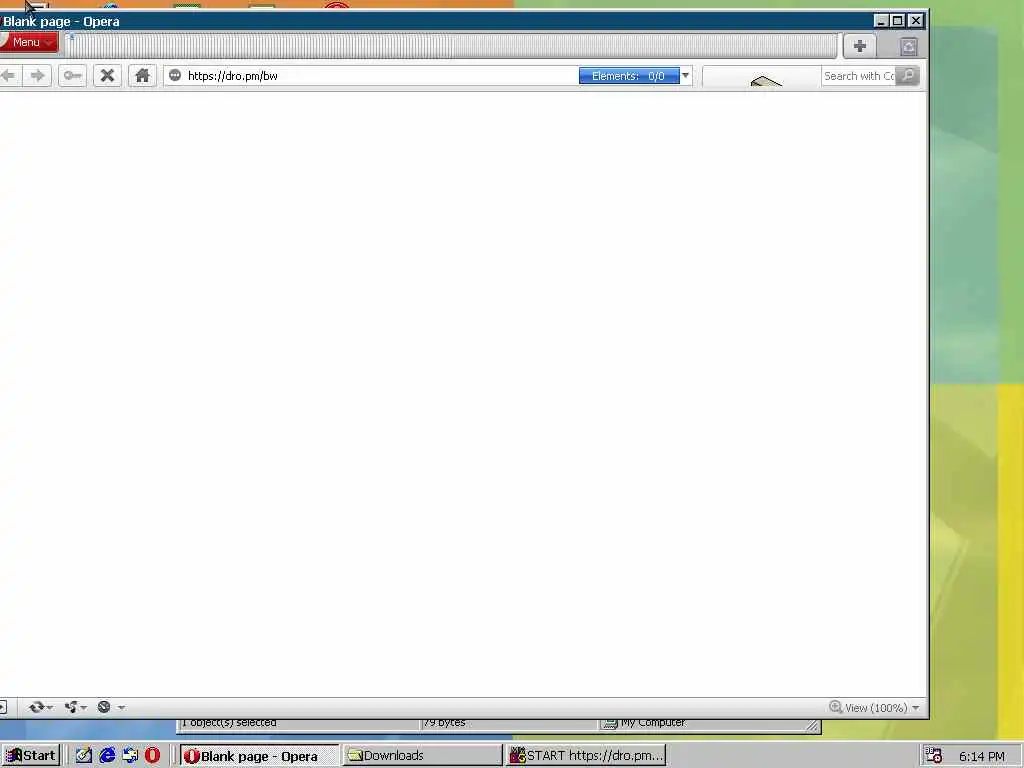Minimize the Opera window

tap(880, 21)
